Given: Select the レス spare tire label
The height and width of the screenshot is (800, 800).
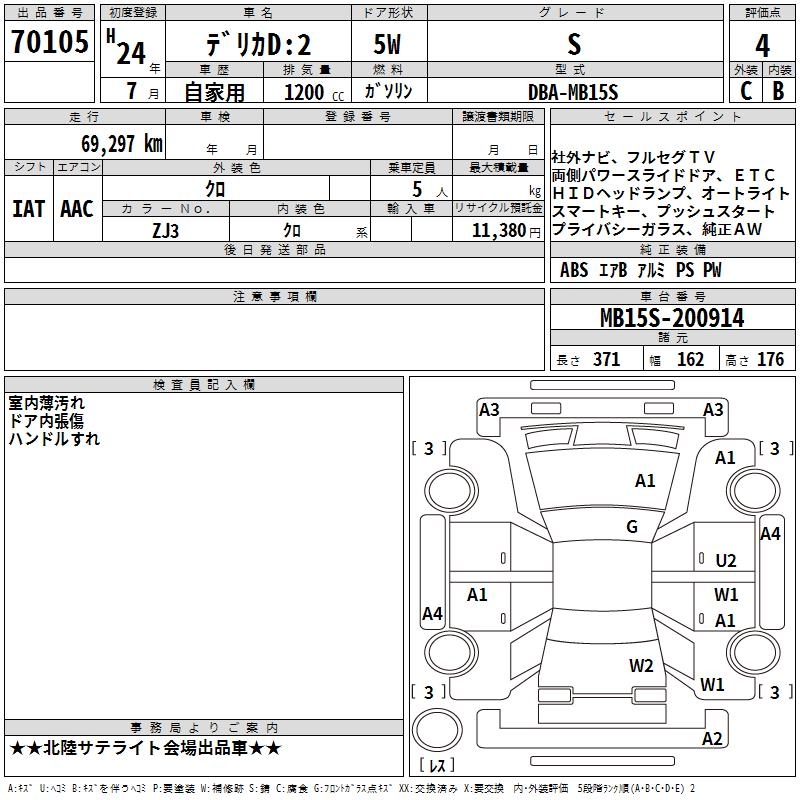Looking at the screenshot, I should click(x=437, y=765).
